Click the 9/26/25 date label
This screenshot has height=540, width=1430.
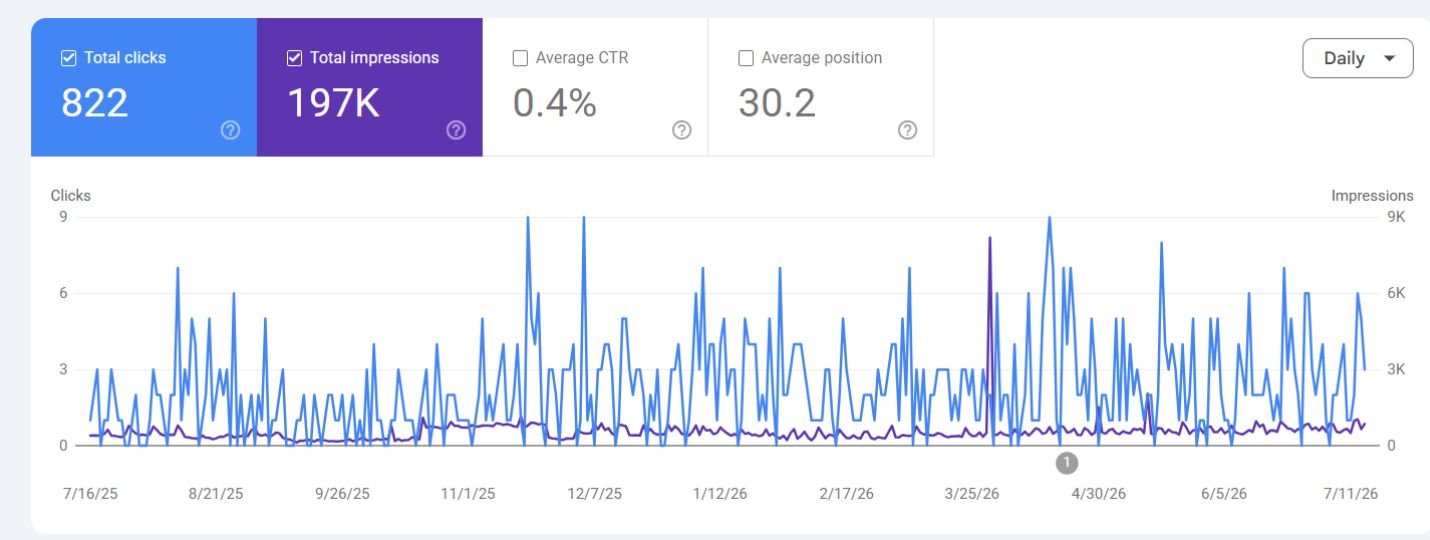pos(342,494)
